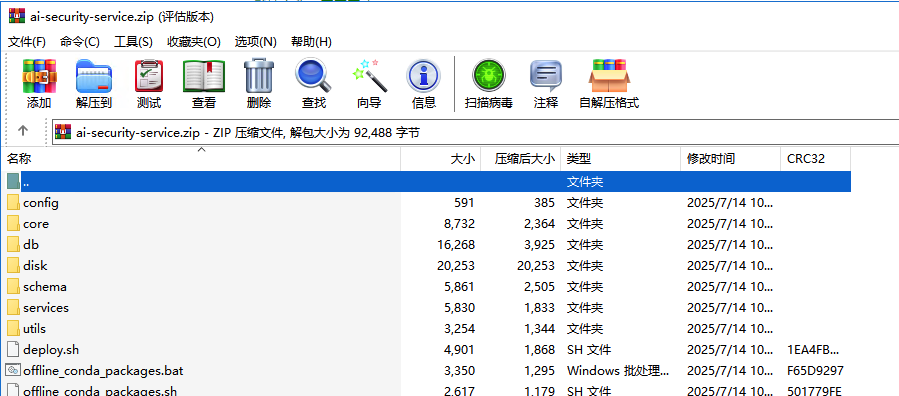Image resolution: width=899 pixels, height=396 pixels.
Task: Click the WinRAR icon in title bar
Action: click(x=17, y=16)
